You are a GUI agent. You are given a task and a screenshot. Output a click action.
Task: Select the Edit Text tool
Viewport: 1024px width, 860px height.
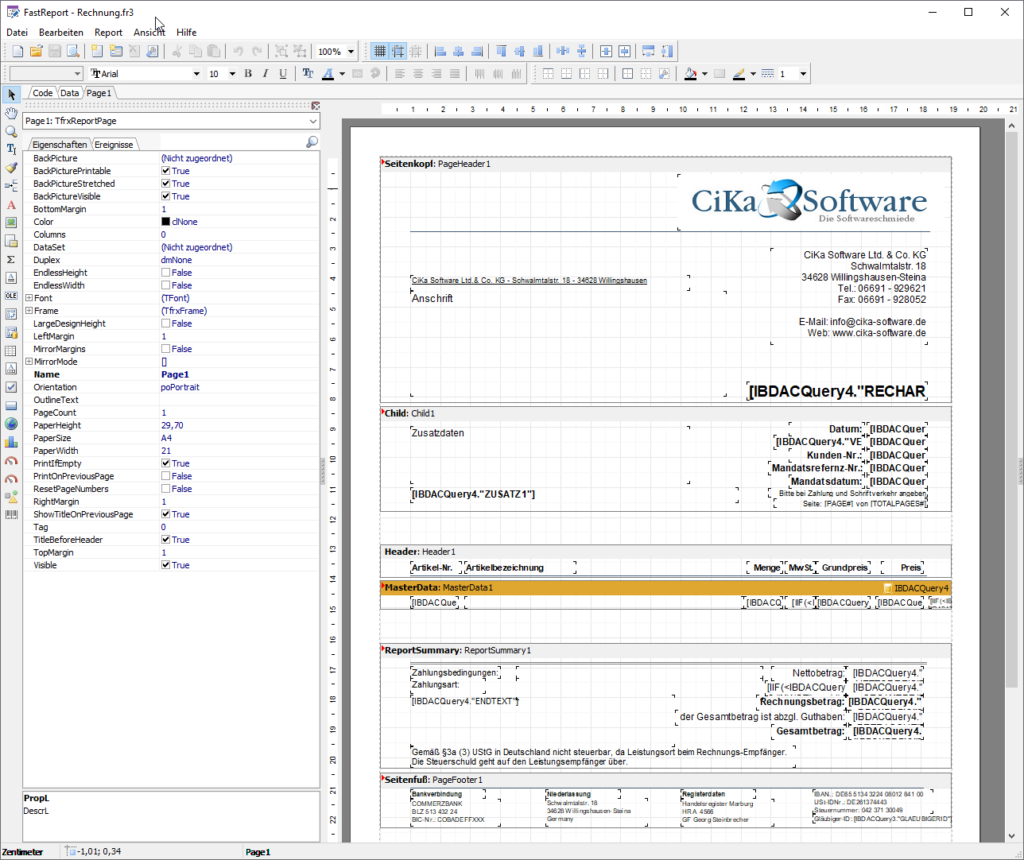(11, 150)
